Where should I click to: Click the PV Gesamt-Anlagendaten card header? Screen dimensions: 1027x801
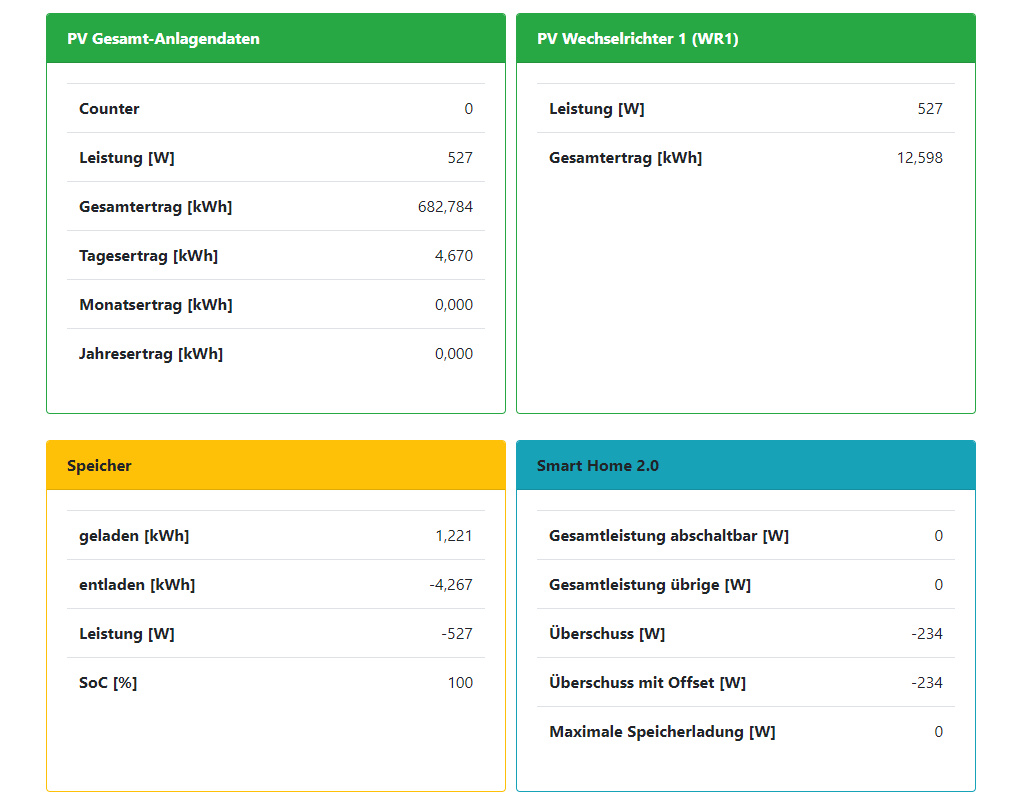[163, 39]
